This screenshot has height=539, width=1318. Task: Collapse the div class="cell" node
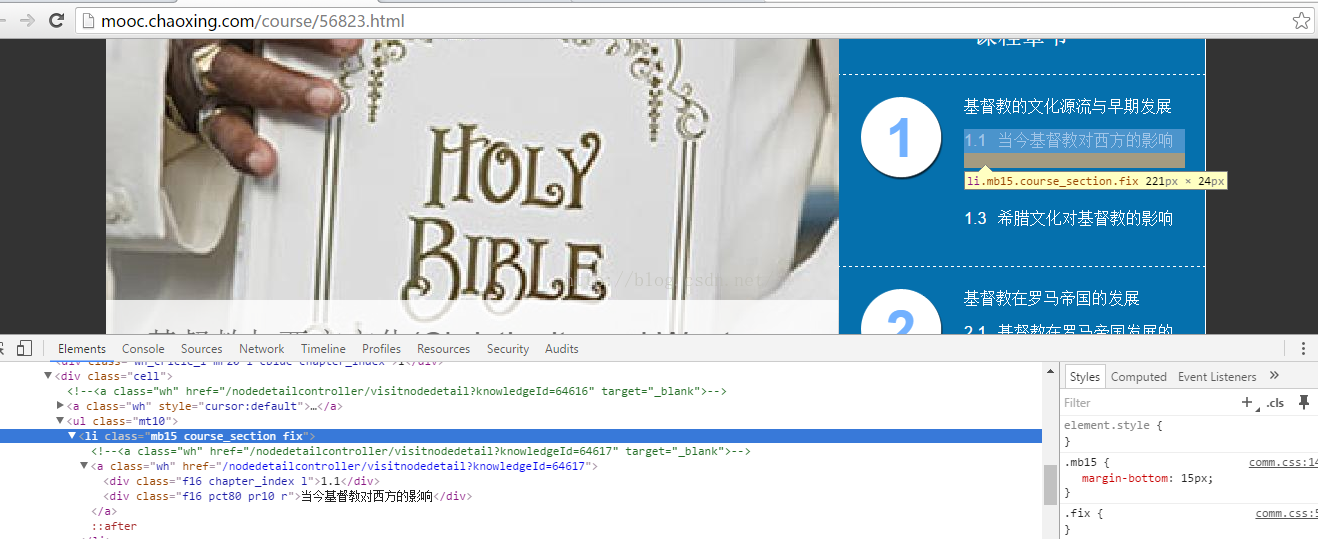pos(48,376)
